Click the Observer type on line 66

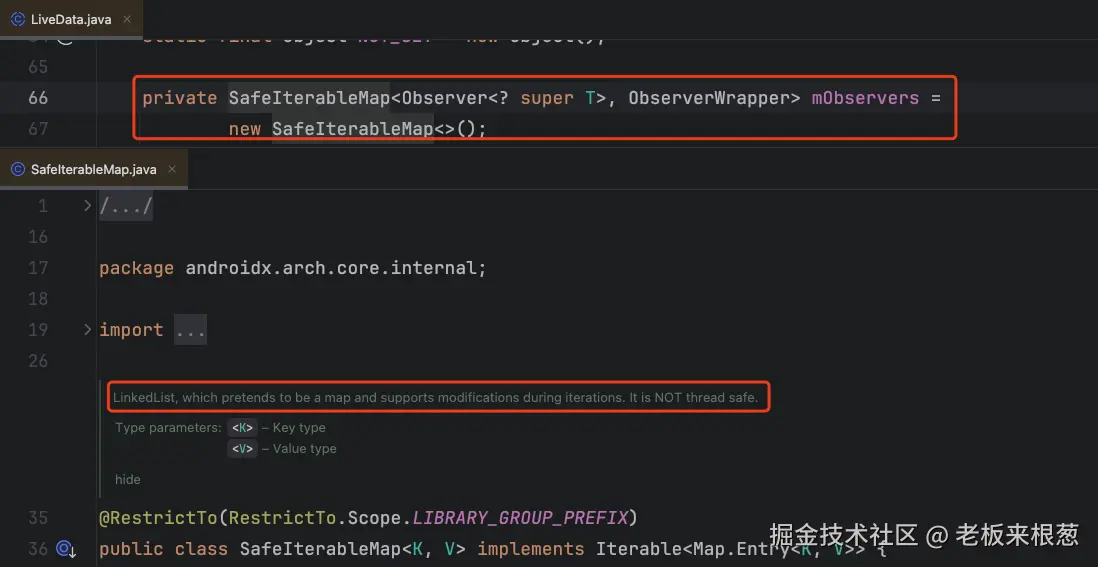tap(444, 98)
